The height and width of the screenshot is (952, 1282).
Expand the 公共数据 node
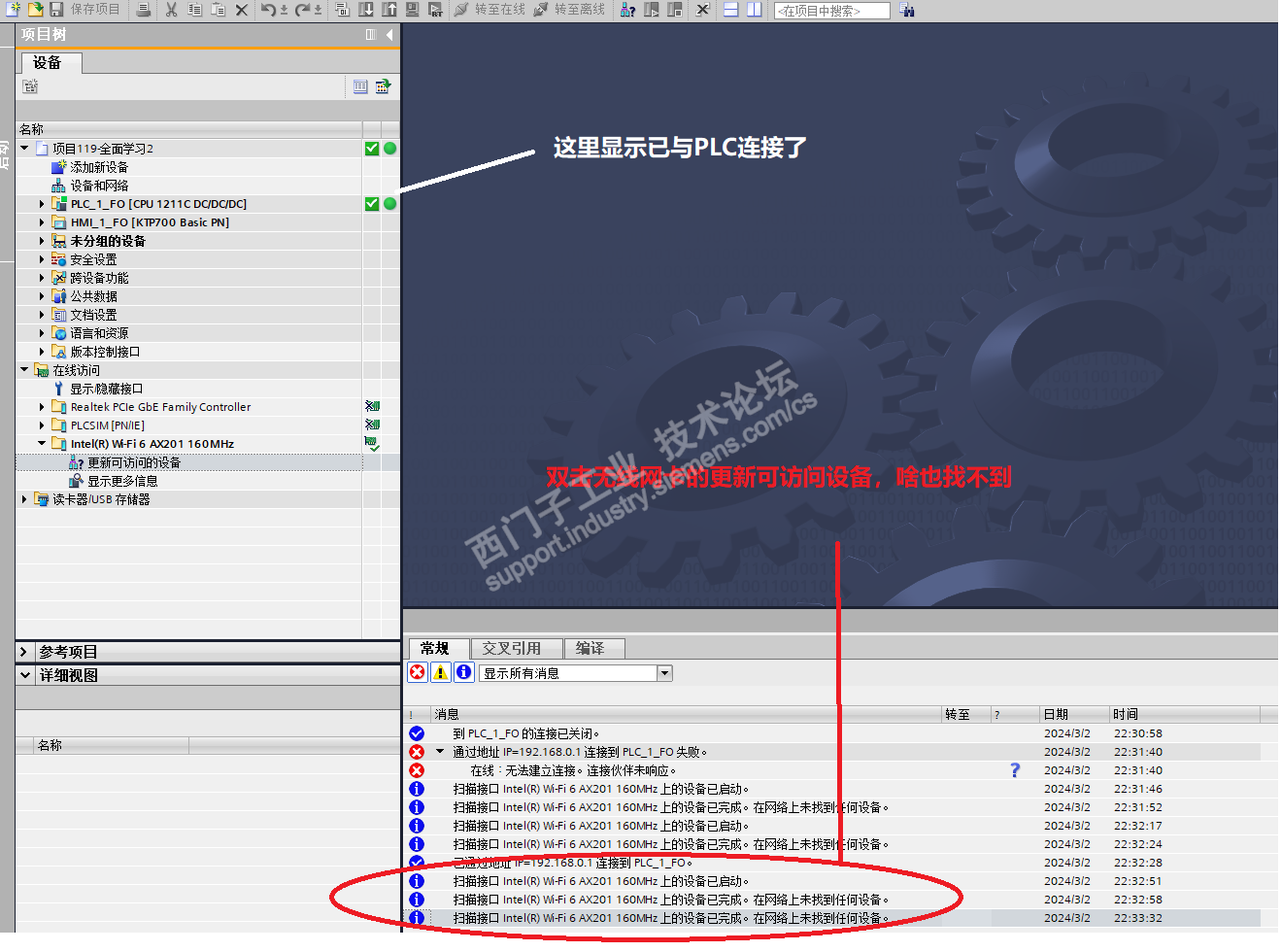42,296
